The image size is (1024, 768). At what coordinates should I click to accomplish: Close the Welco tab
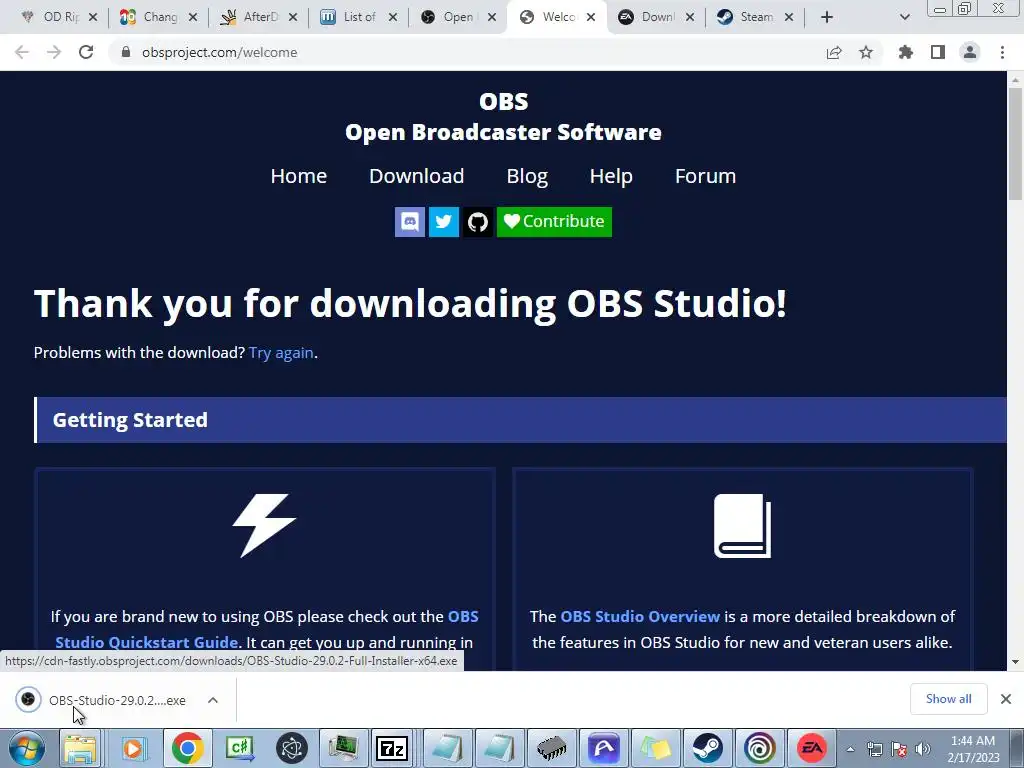[591, 18]
